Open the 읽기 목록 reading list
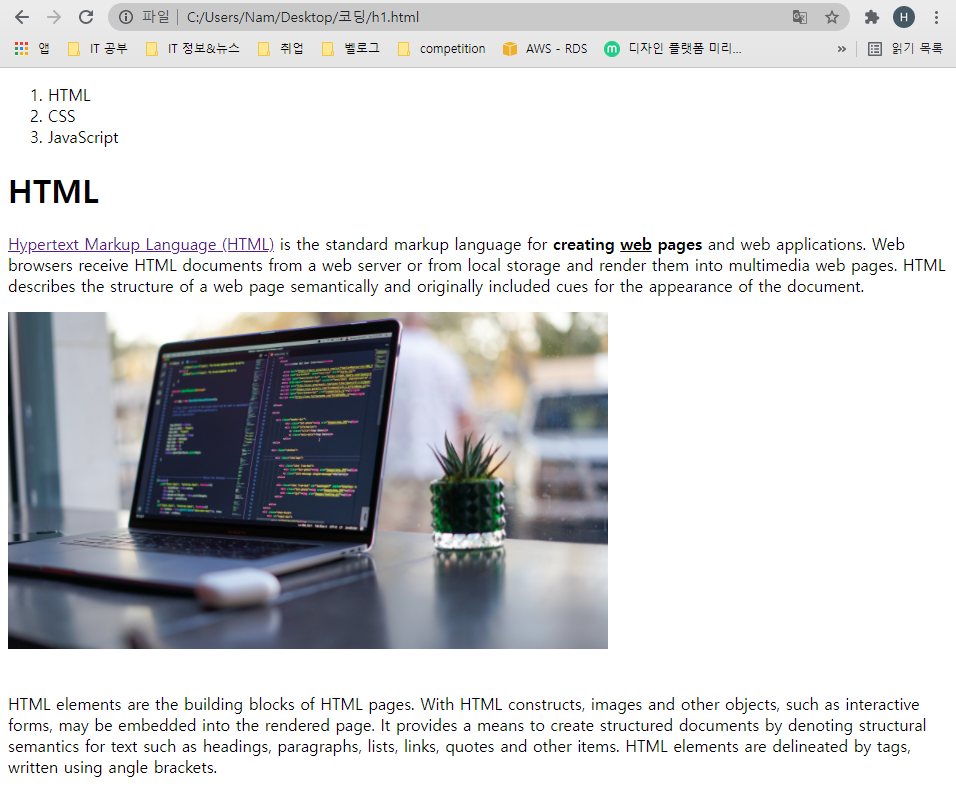The width and height of the screenshot is (956, 790). (x=905, y=49)
